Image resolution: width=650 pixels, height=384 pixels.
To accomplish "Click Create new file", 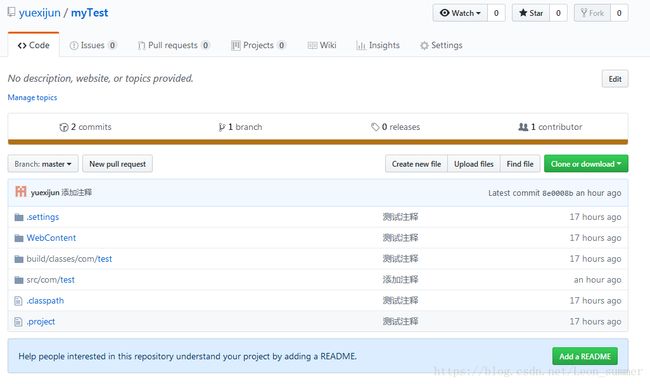I will point(416,164).
